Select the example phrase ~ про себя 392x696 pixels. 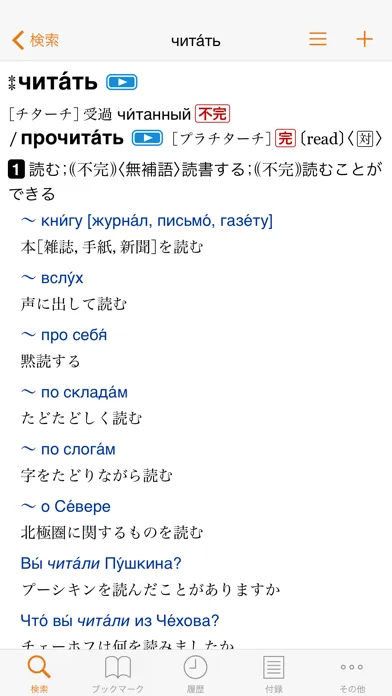pos(64,335)
